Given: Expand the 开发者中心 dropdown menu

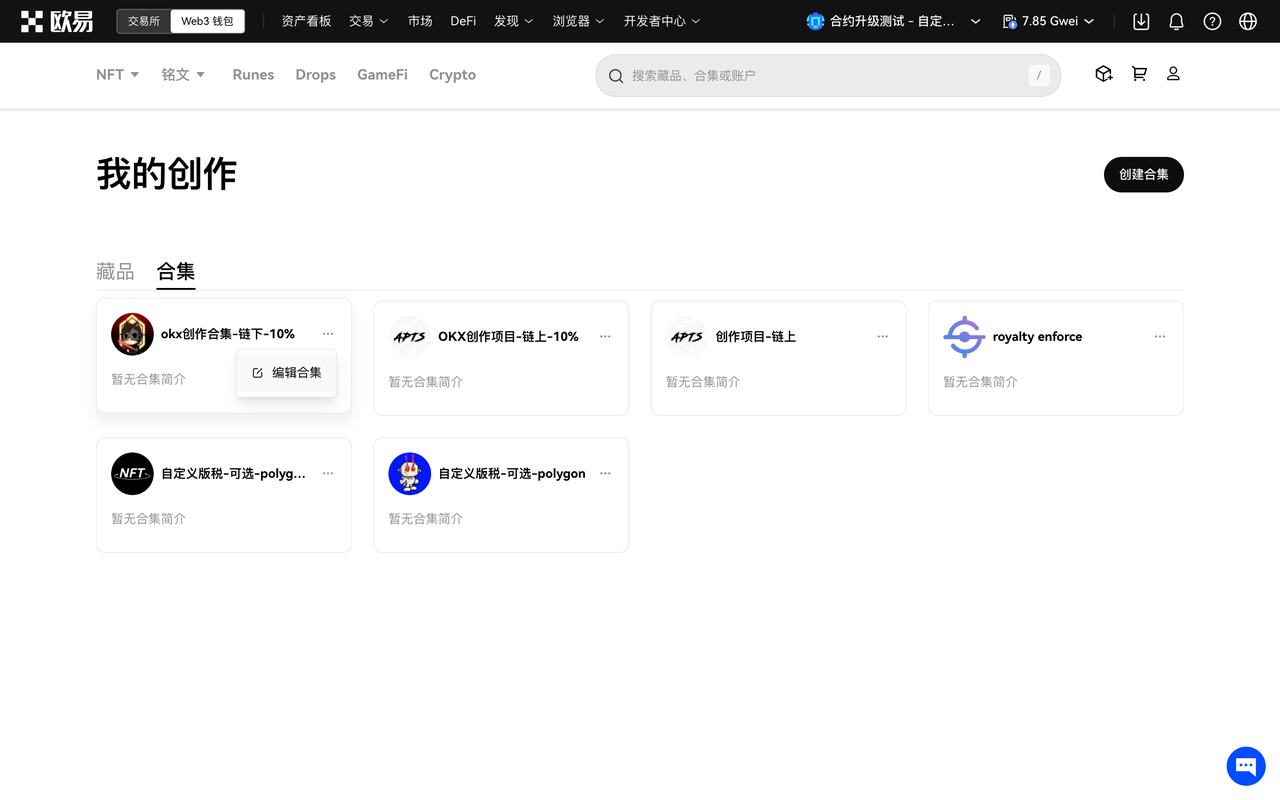Looking at the screenshot, I should click(x=662, y=21).
